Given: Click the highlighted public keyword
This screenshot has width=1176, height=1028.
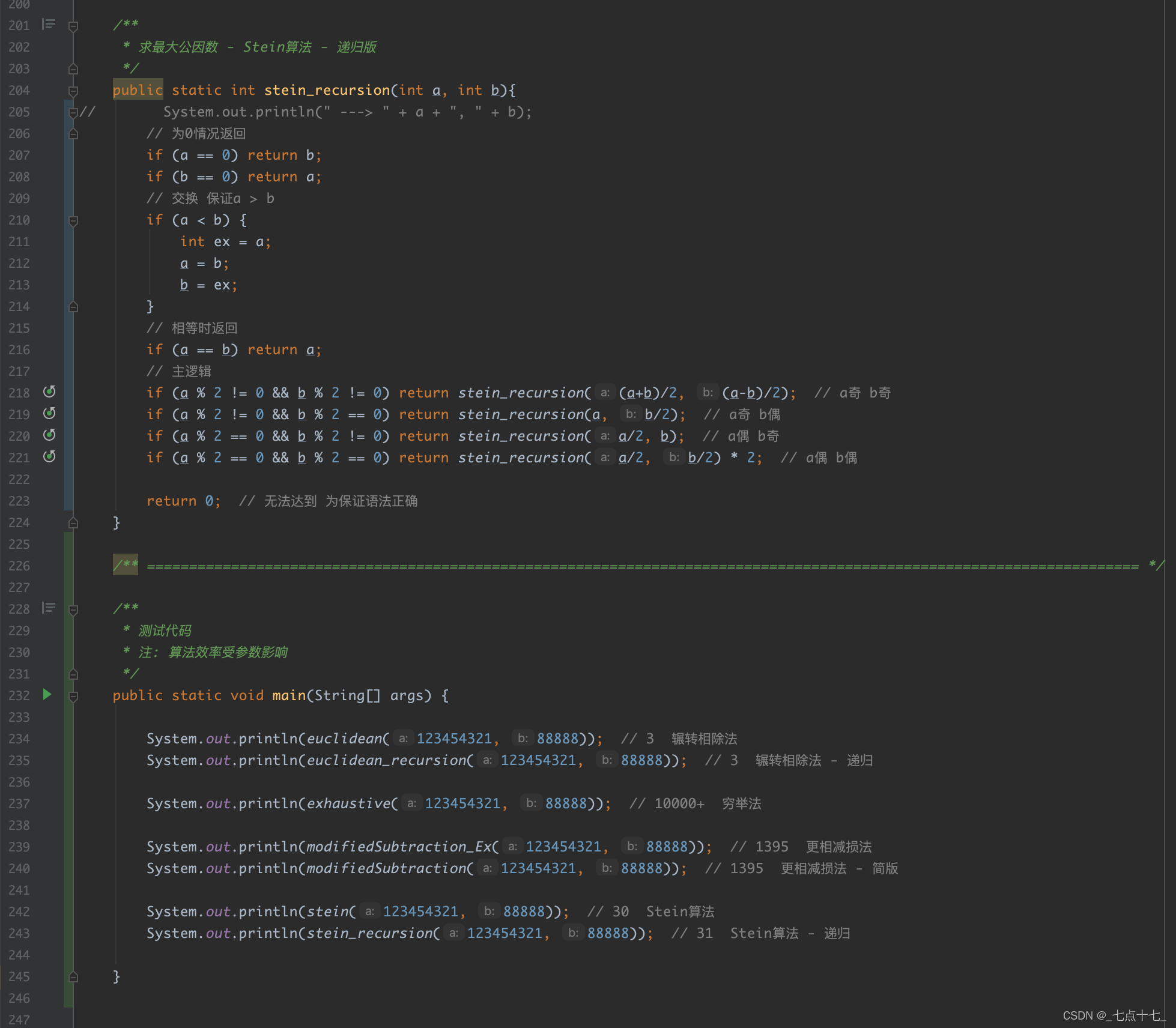Looking at the screenshot, I should click(x=138, y=90).
